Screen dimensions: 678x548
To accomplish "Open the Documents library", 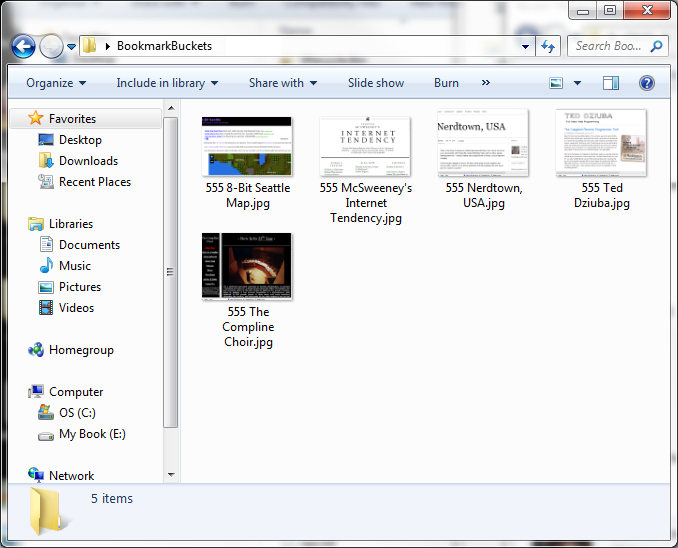I will tap(90, 245).
